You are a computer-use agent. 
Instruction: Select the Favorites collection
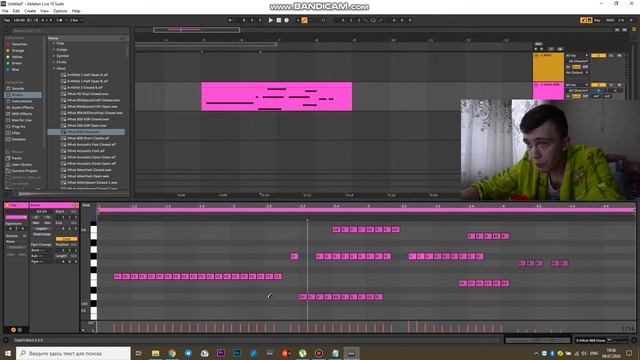click(19, 44)
